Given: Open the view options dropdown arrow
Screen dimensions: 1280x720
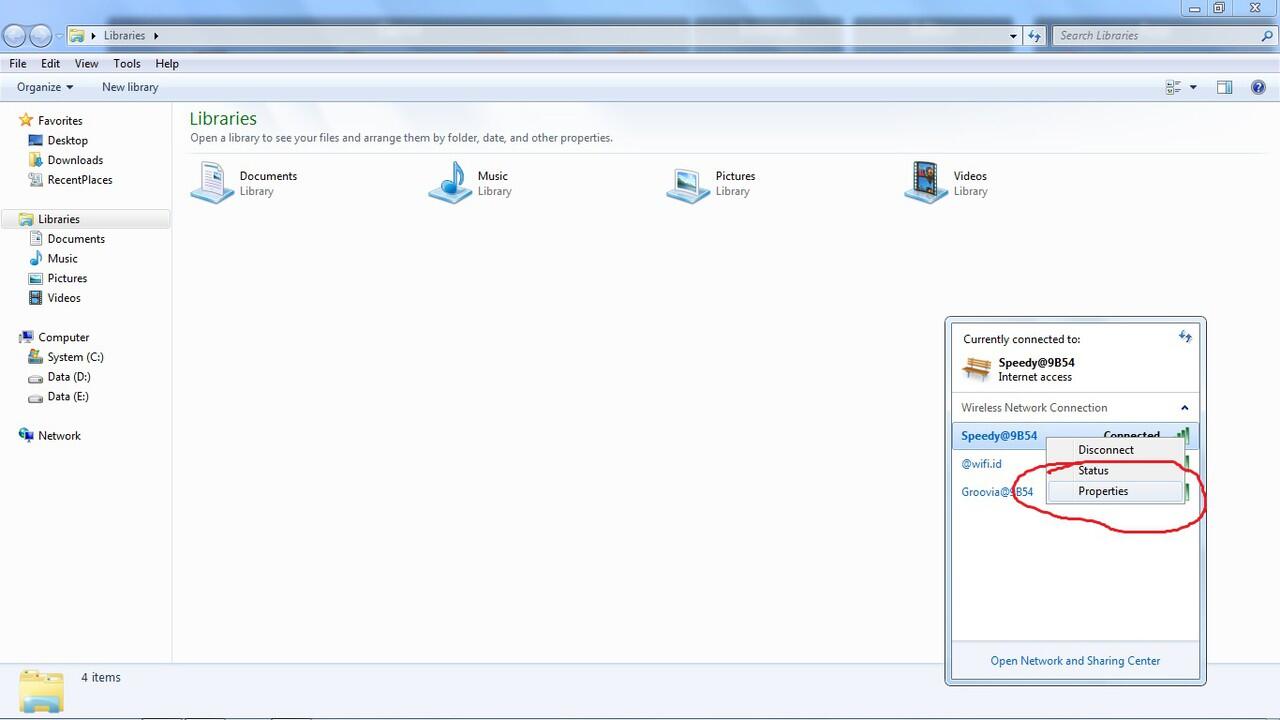Looking at the screenshot, I should (x=1193, y=87).
